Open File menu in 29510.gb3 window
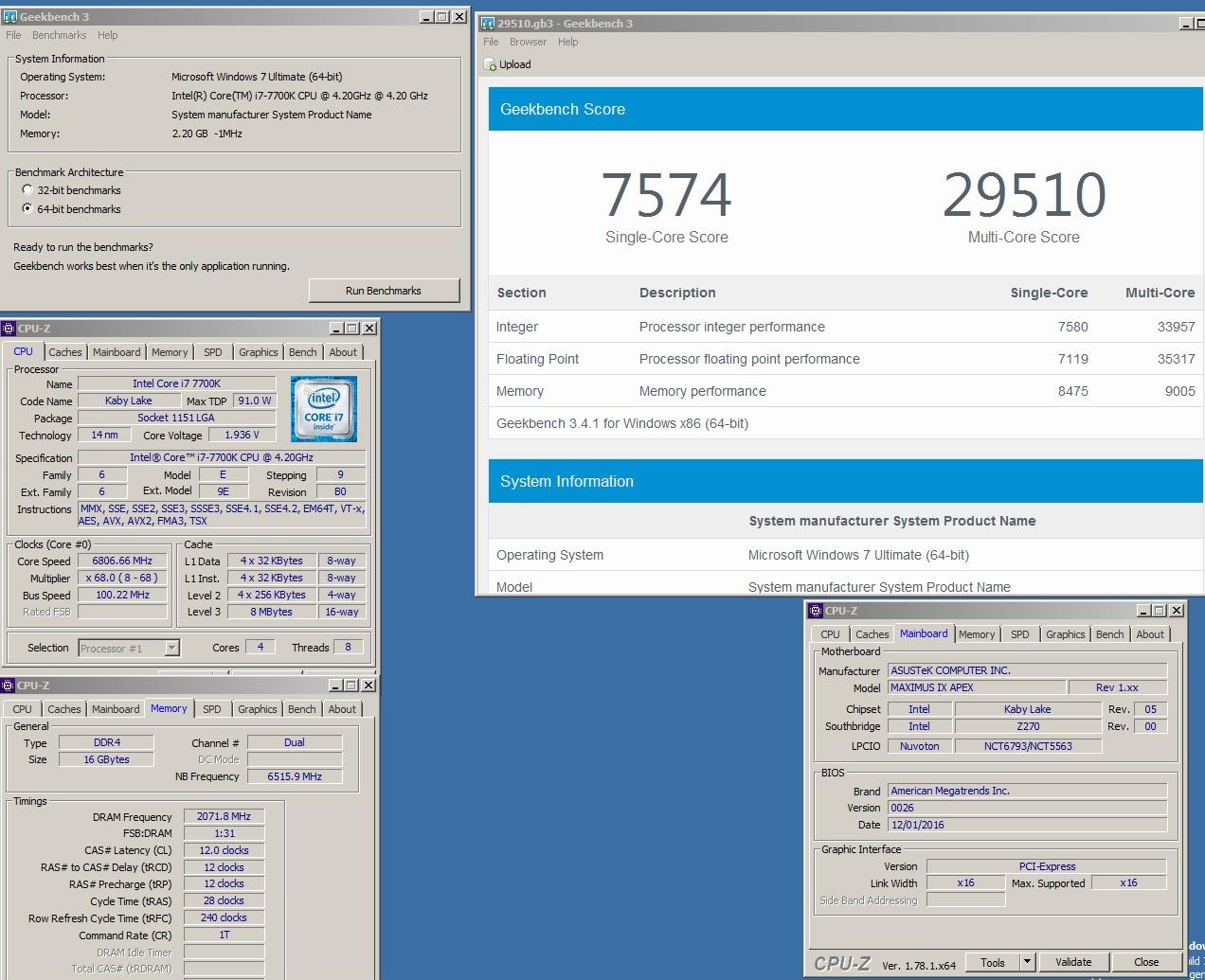This screenshot has width=1205, height=980. [491, 42]
